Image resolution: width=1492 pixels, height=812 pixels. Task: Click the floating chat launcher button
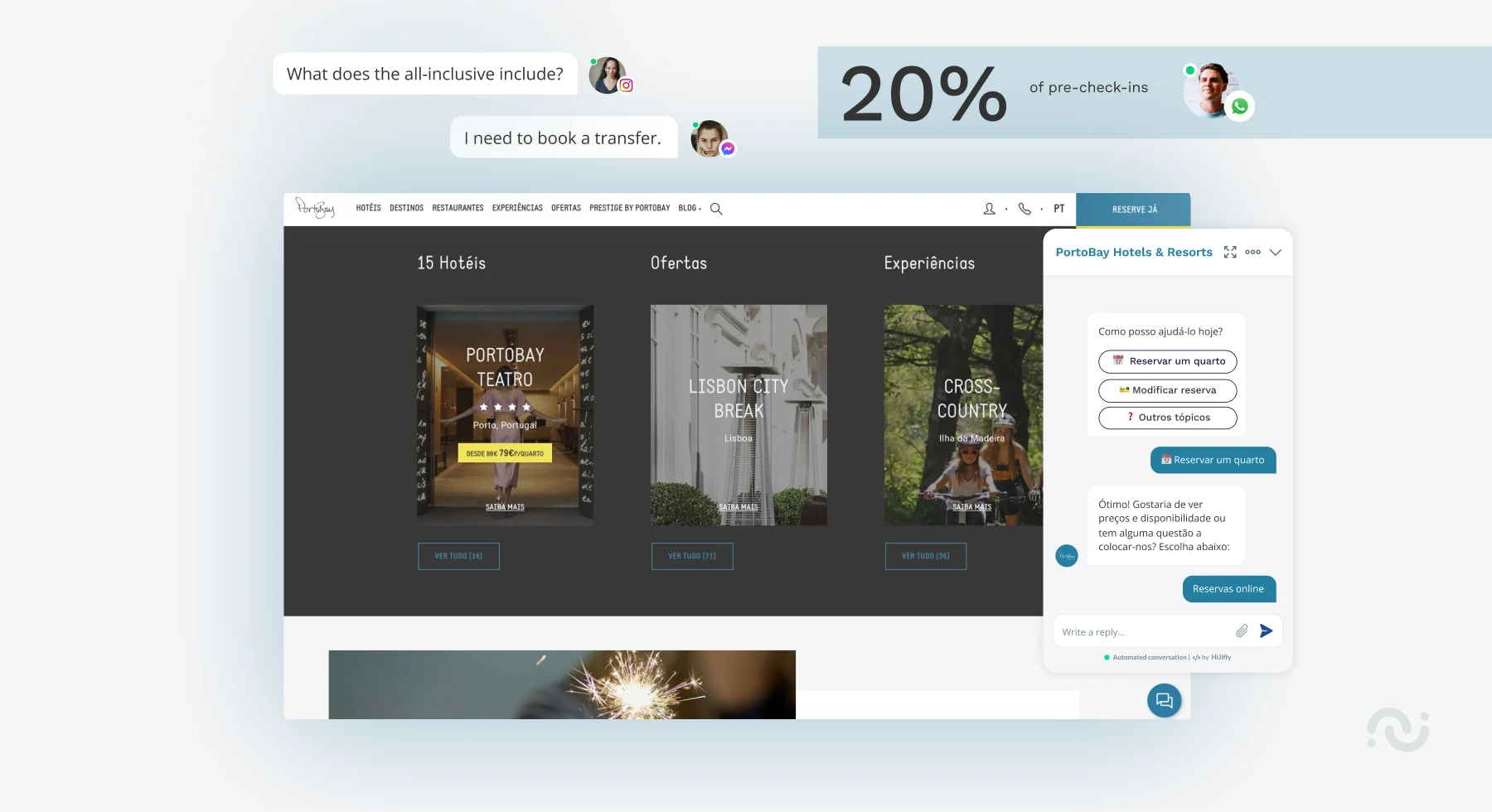[1164, 701]
